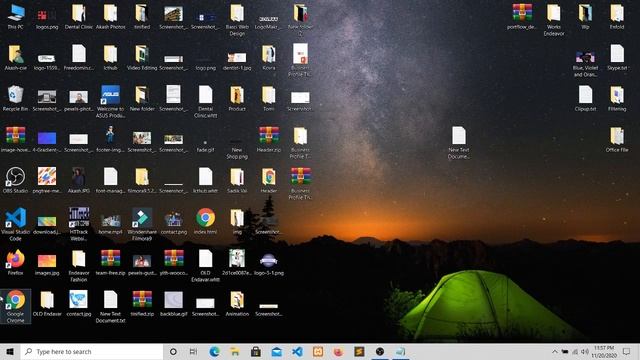Select the Akash.JPG photo file
Viewport: 640px width, 360px height.
(79, 180)
